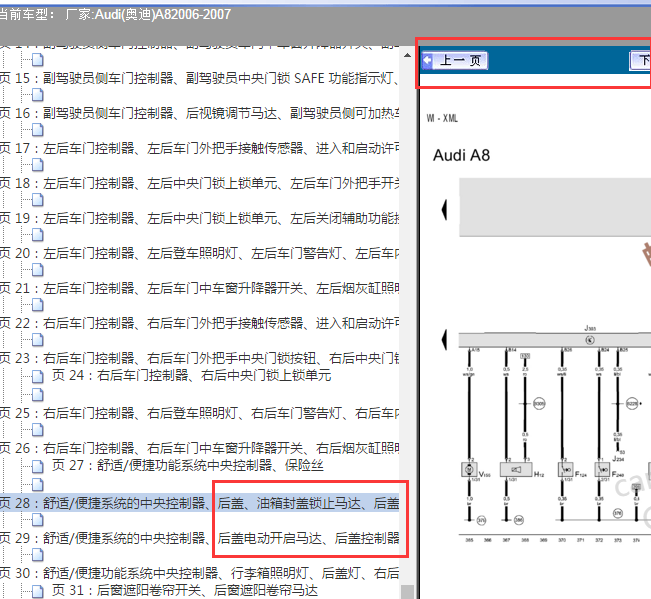Screen dimensions: 651x599
Task: Open 页 23 右后车门外把手中央门锁按钮
Action: click(x=199, y=358)
